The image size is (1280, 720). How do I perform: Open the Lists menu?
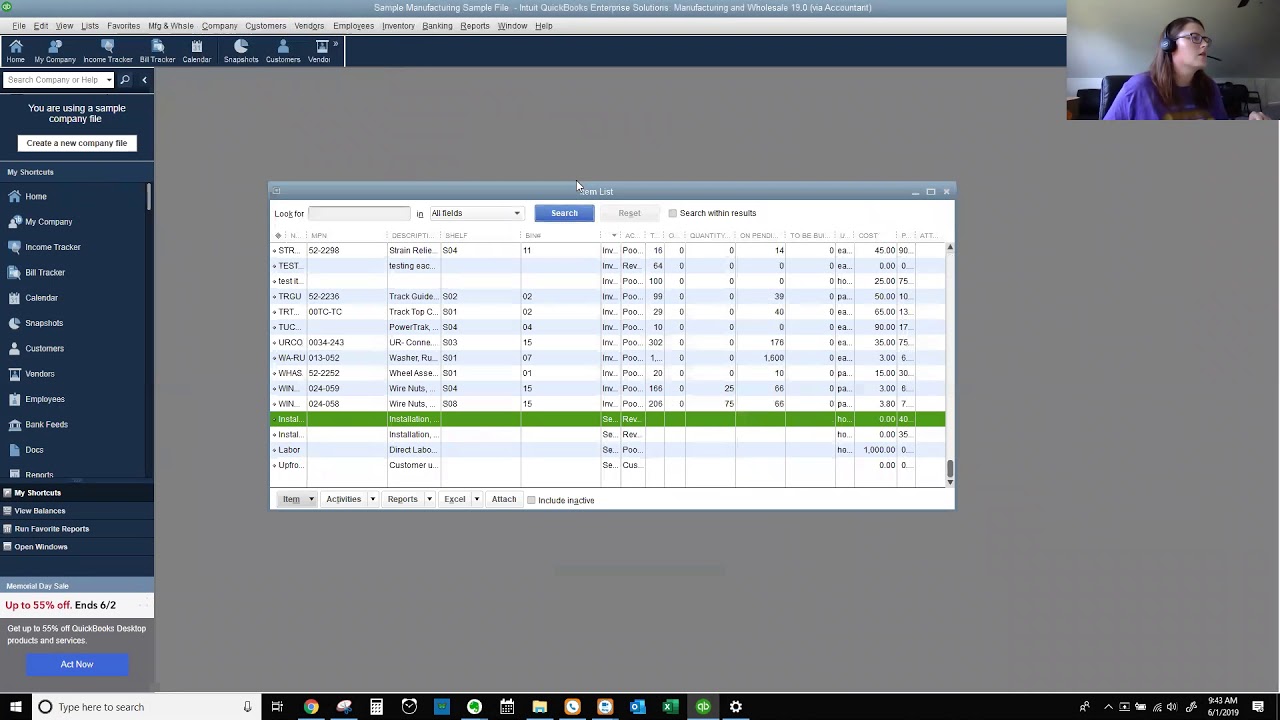coord(90,26)
